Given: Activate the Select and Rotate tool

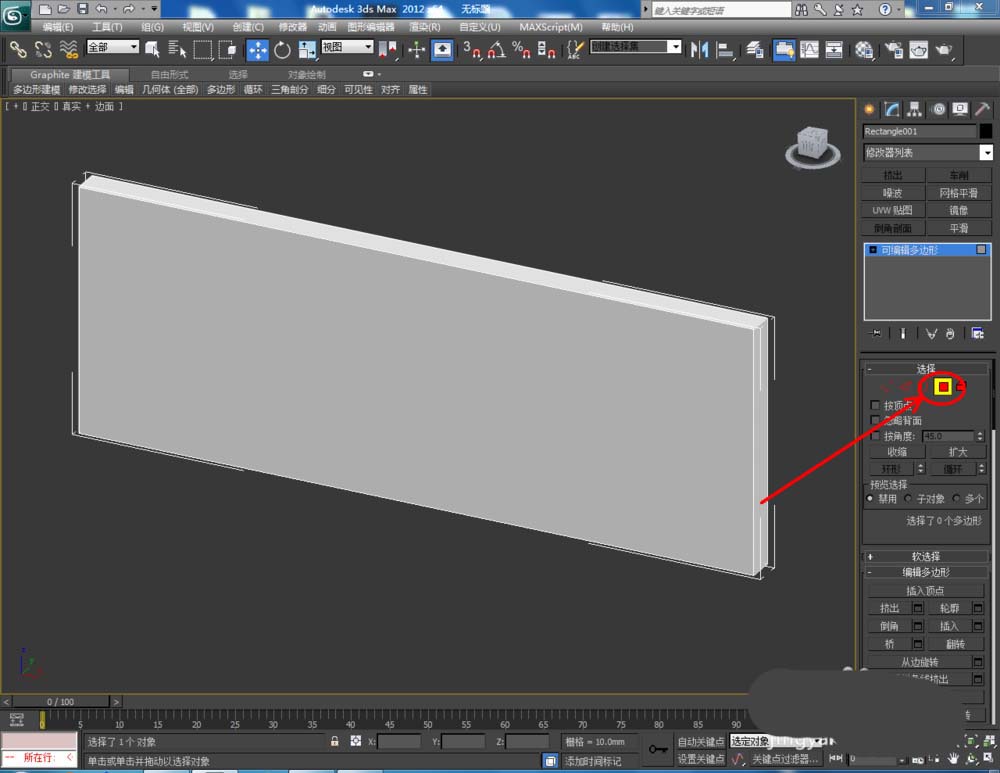Looking at the screenshot, I should click(282, 49).
